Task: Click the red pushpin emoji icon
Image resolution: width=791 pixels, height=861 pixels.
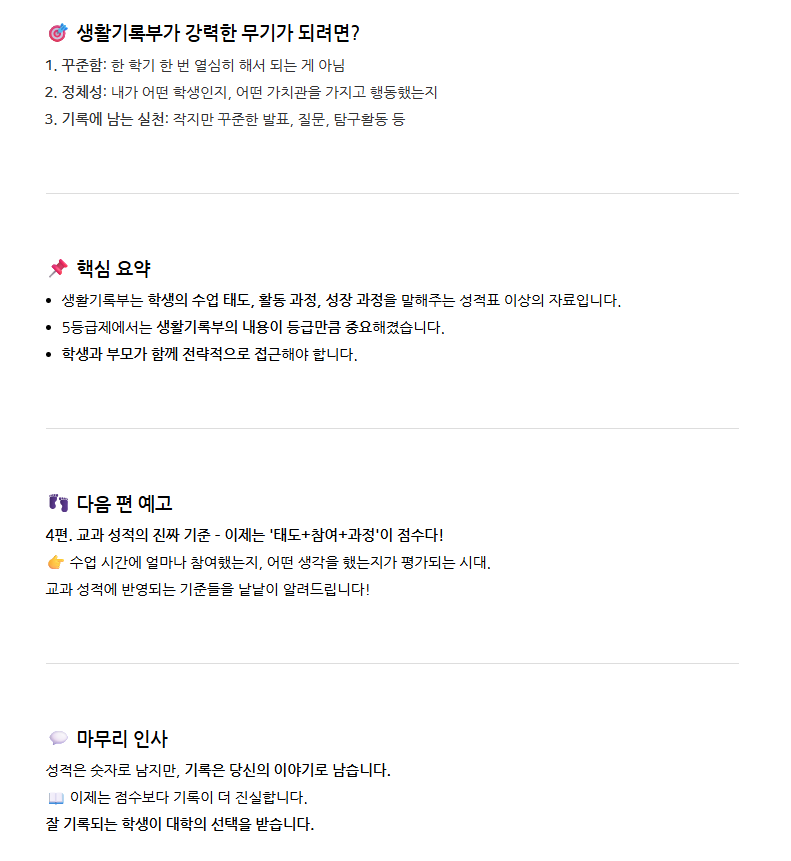Action: pyautogui.click(x=58, y=268)
